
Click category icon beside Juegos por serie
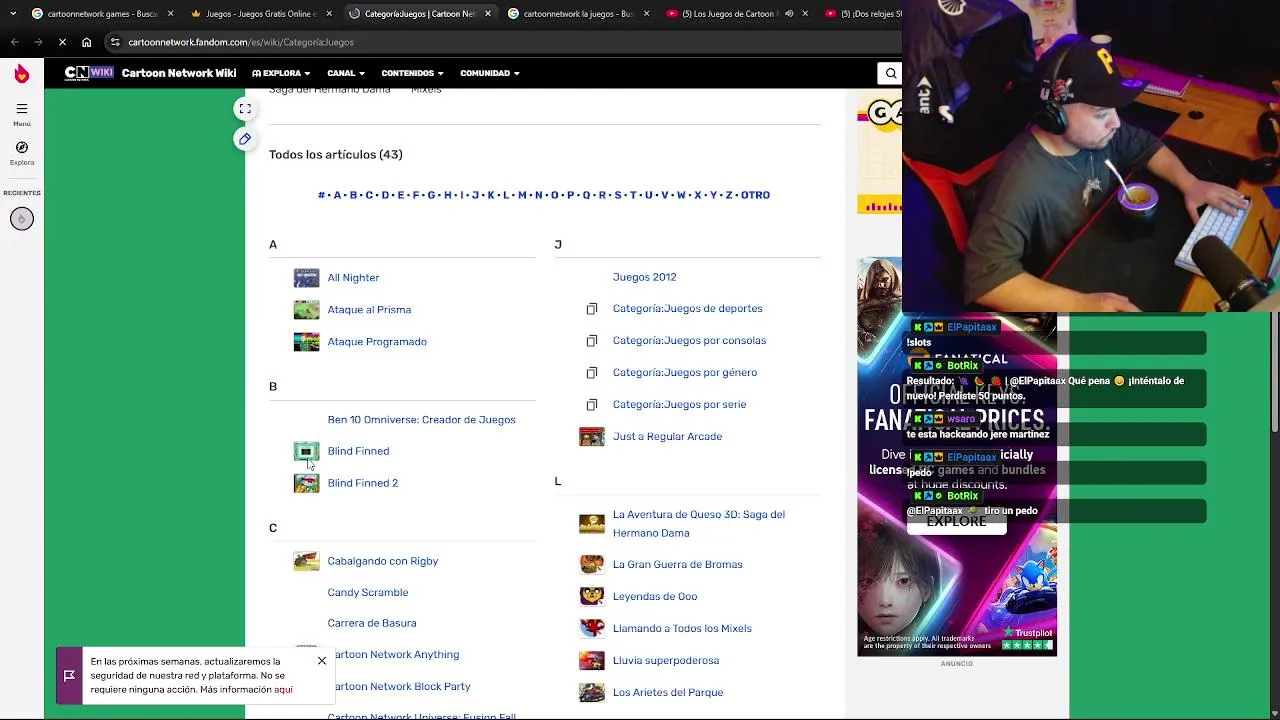click(592, 405)
